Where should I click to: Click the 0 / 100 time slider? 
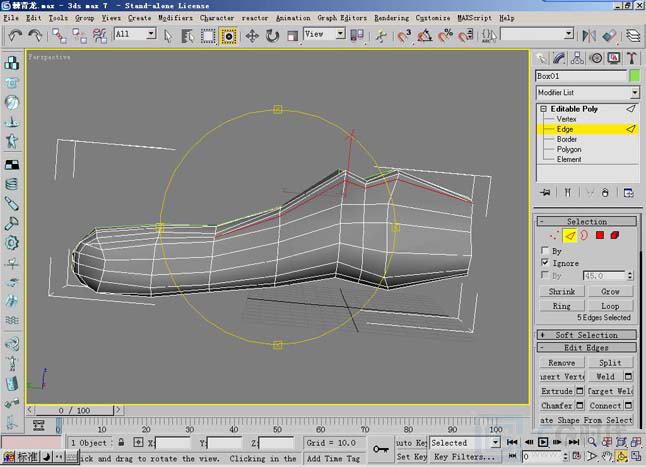pos(74,410)
